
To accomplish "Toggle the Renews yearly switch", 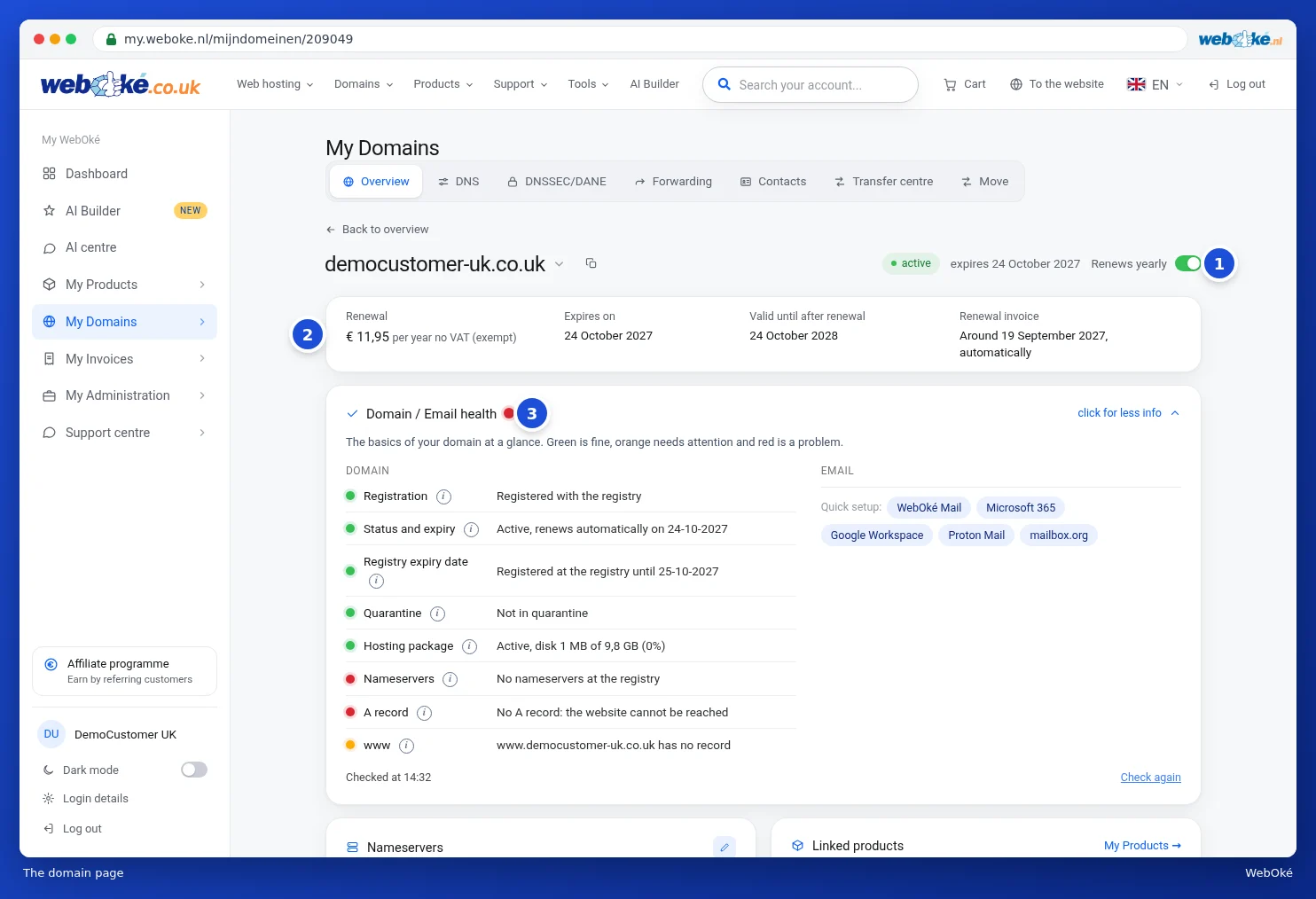I will point(1187,263).
